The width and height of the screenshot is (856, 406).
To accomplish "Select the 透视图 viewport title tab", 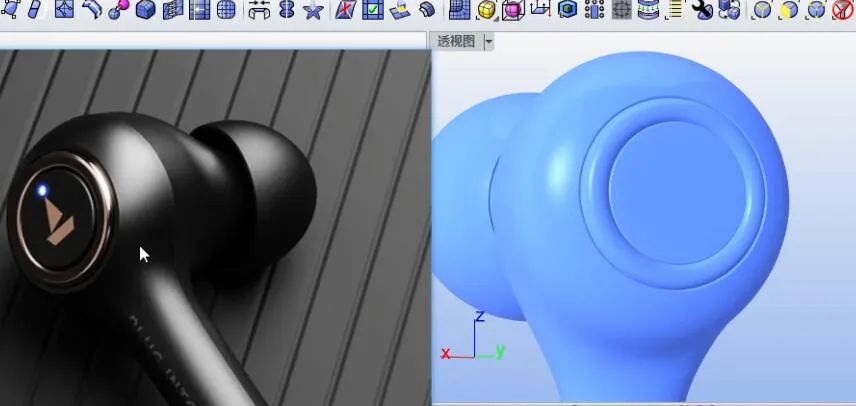I will pyautogui.click(x=456, y=41).
